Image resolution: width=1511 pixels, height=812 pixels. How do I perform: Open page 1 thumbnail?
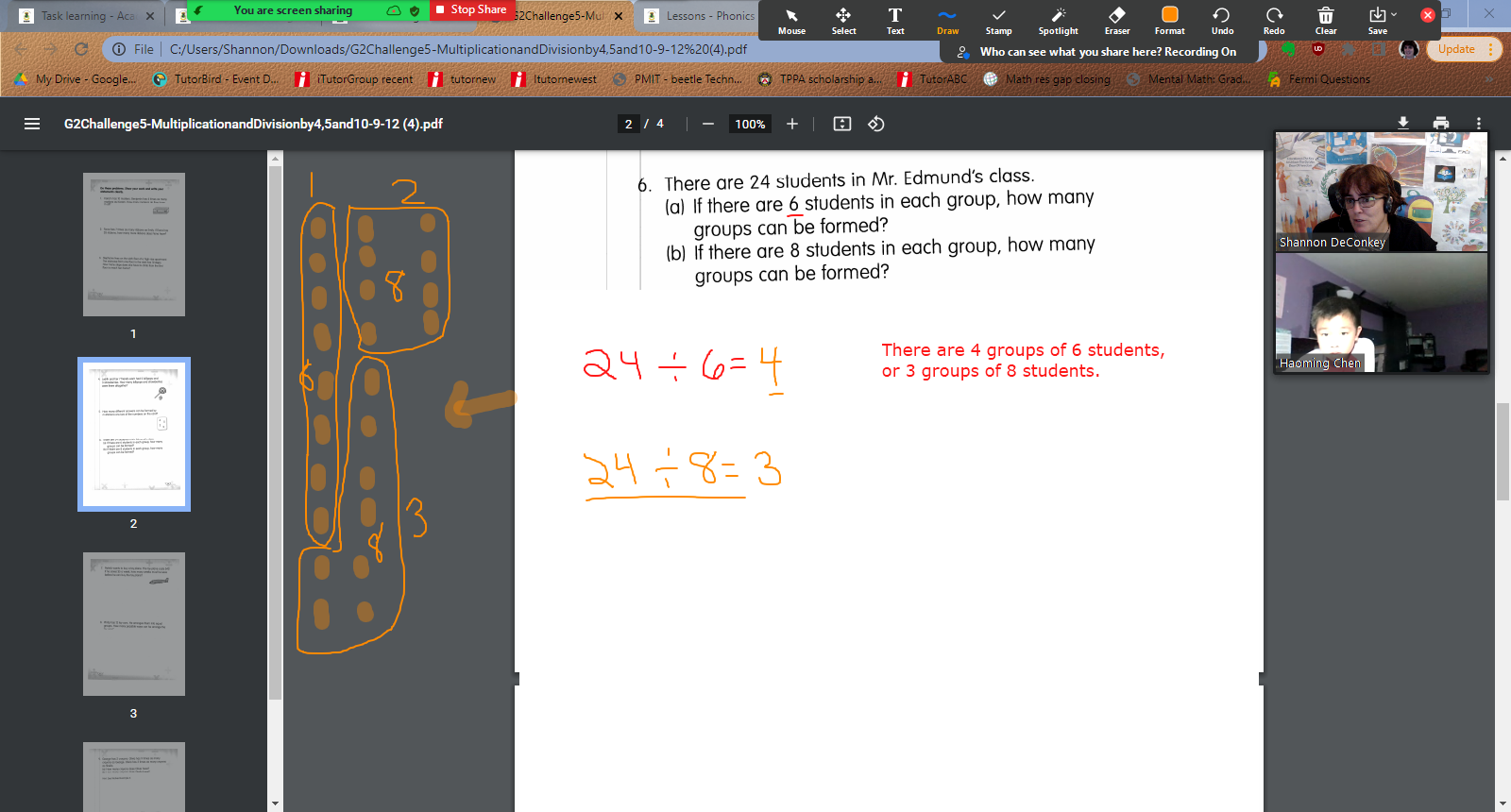point(134,245)
